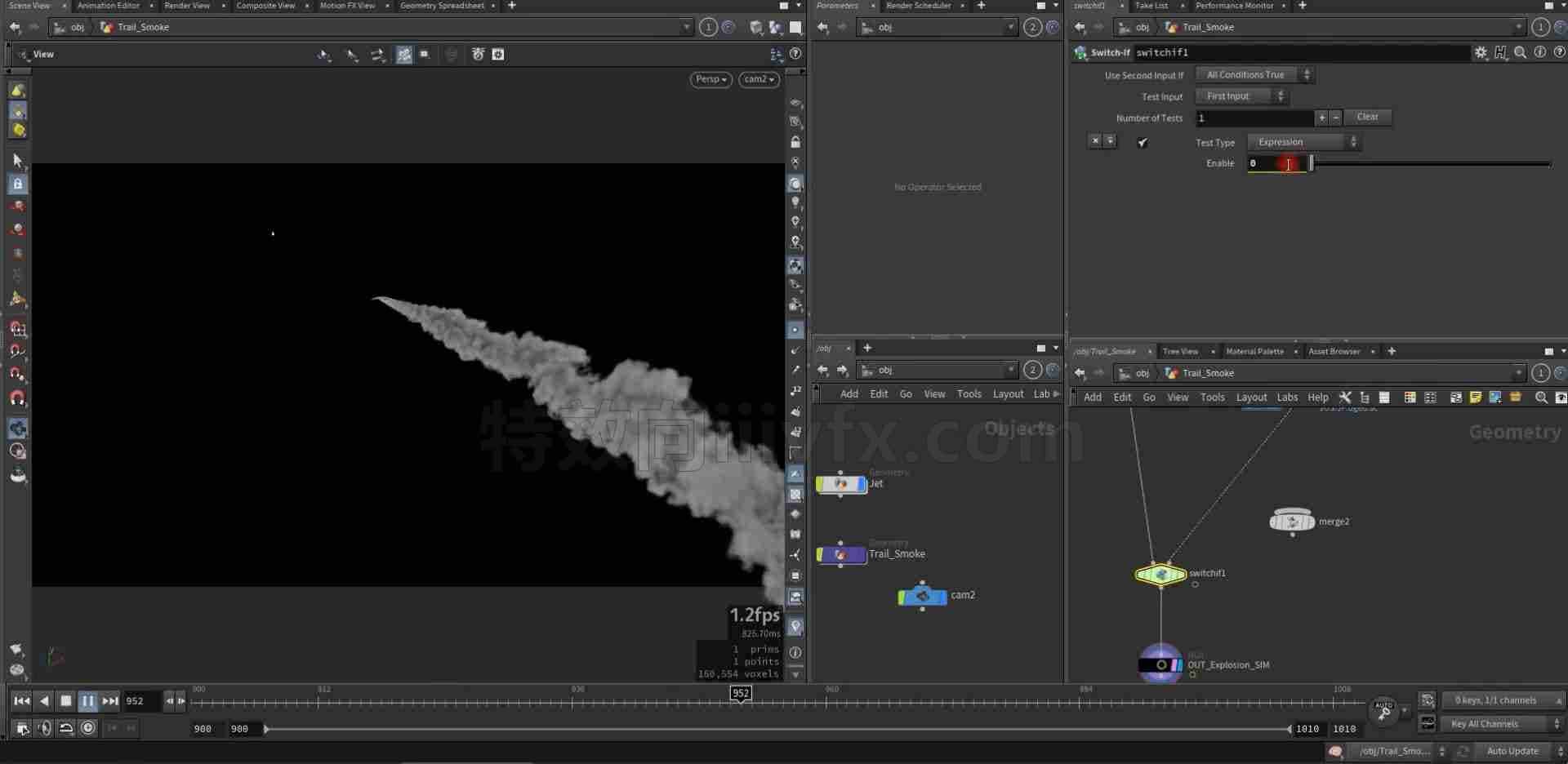Switch to the Render View tab
The height and width of the screenshot is (764, 1568).
pos(187,6)
